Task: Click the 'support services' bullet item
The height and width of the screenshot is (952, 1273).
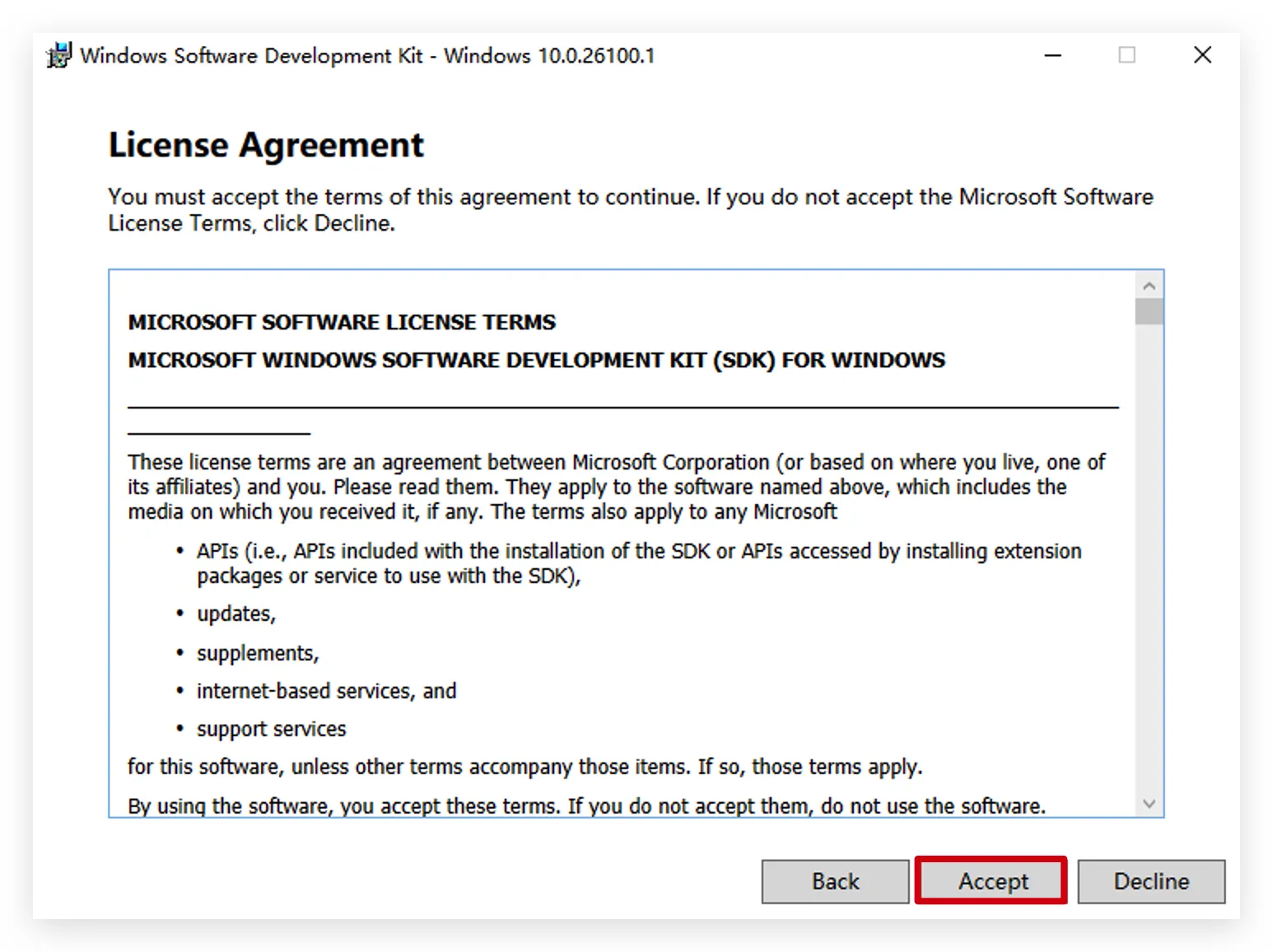Action: point(271,729)
